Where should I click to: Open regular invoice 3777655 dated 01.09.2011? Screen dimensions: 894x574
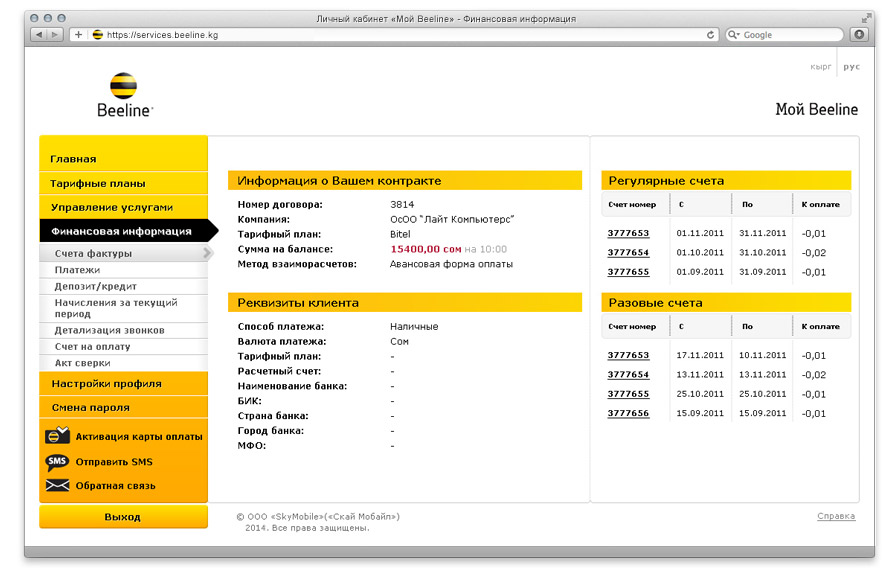pos(628,272)
